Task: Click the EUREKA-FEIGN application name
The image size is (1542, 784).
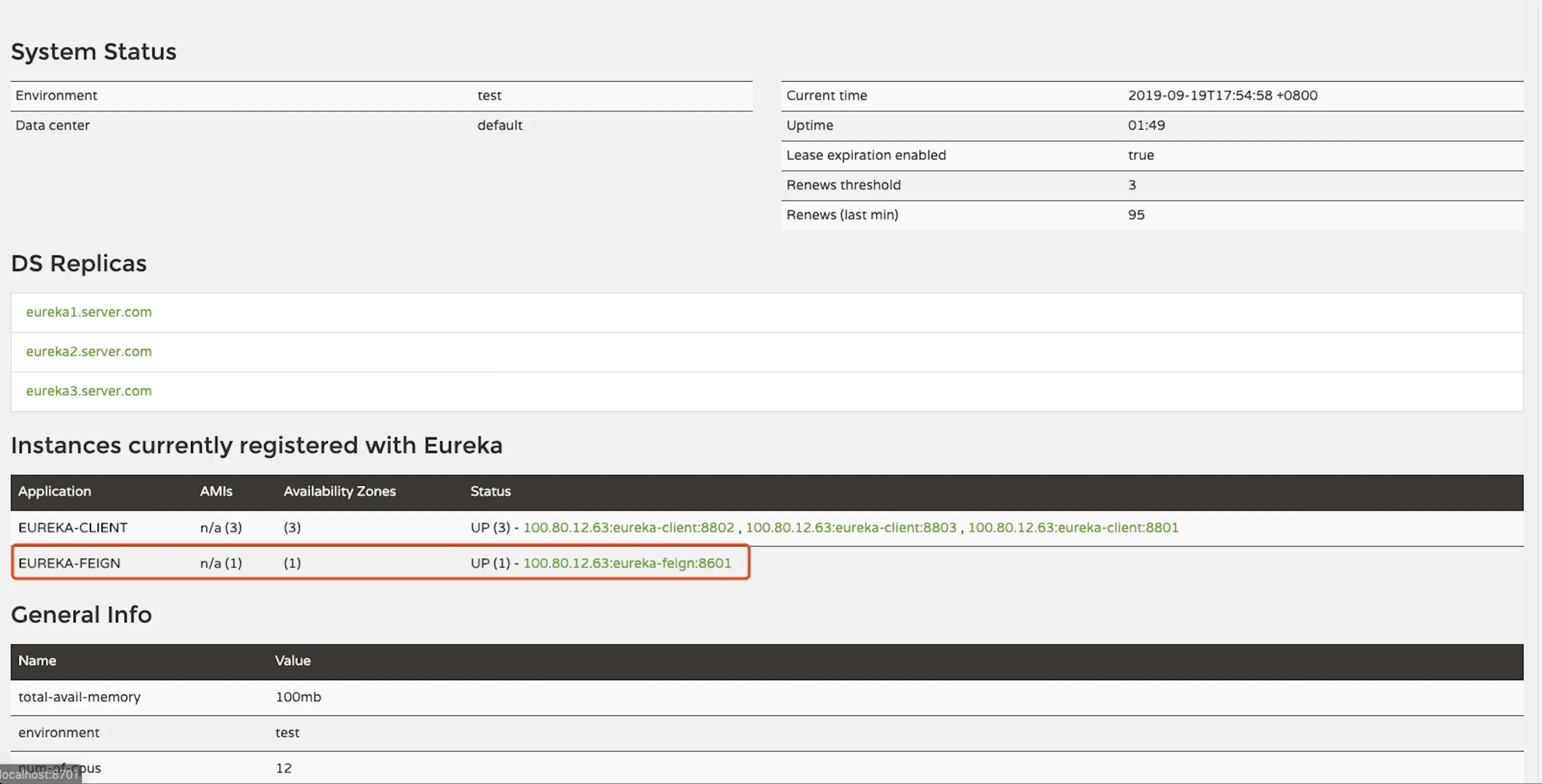Action: point(69,563)
